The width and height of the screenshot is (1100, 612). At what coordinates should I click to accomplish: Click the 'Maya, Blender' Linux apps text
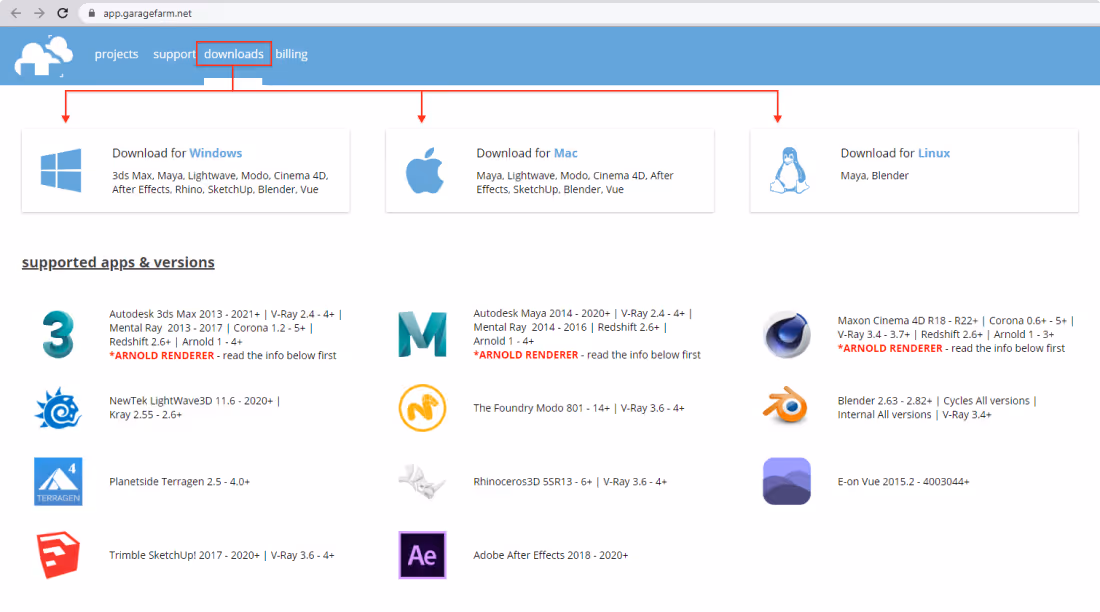(x=874, y=175)
